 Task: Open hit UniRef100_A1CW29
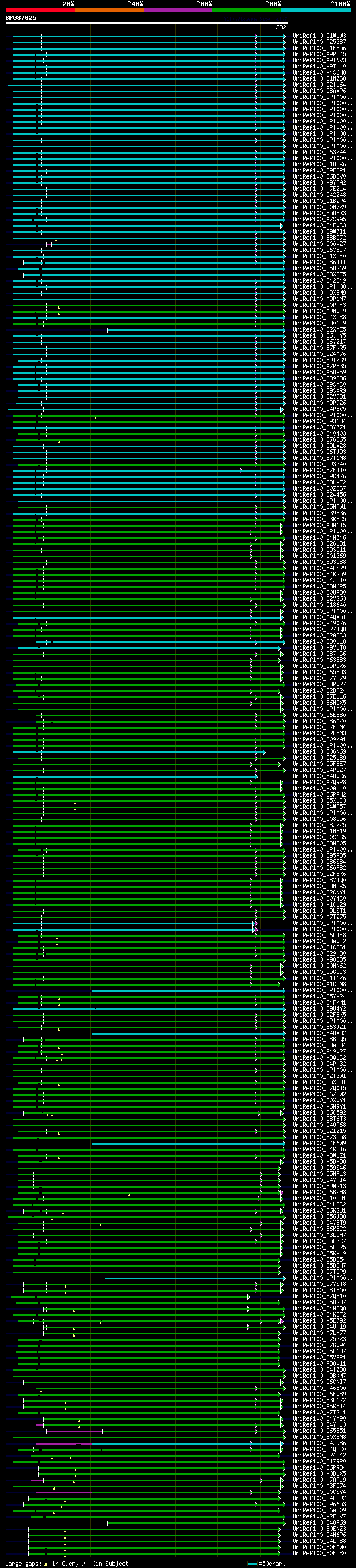click(x=319, y=904)
